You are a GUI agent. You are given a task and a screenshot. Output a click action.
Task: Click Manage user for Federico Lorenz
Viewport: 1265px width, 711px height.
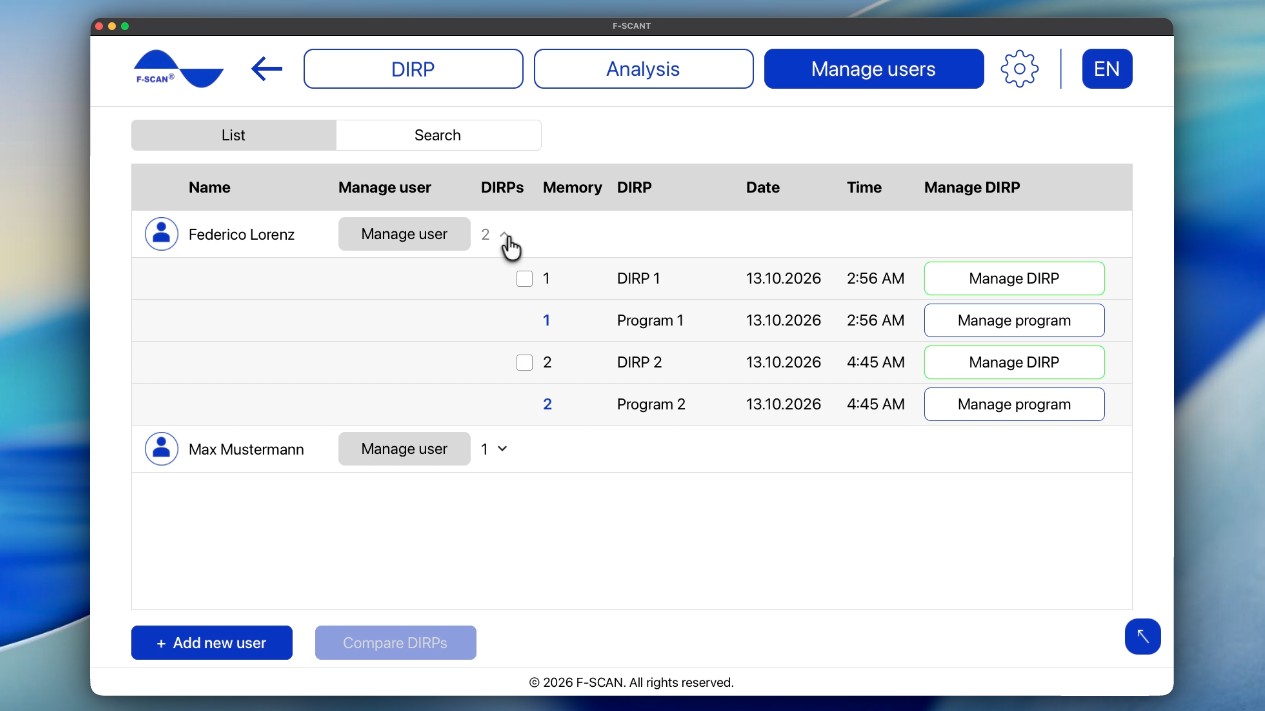coord(404,234)
